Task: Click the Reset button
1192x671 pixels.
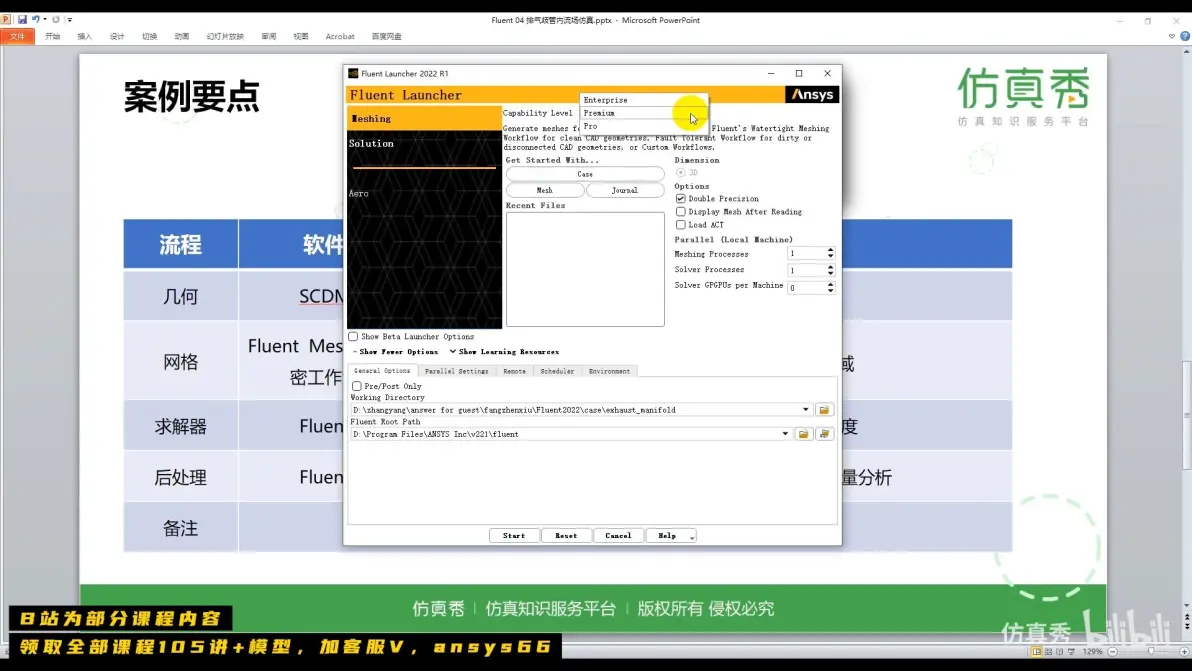Action: point(566,536)
